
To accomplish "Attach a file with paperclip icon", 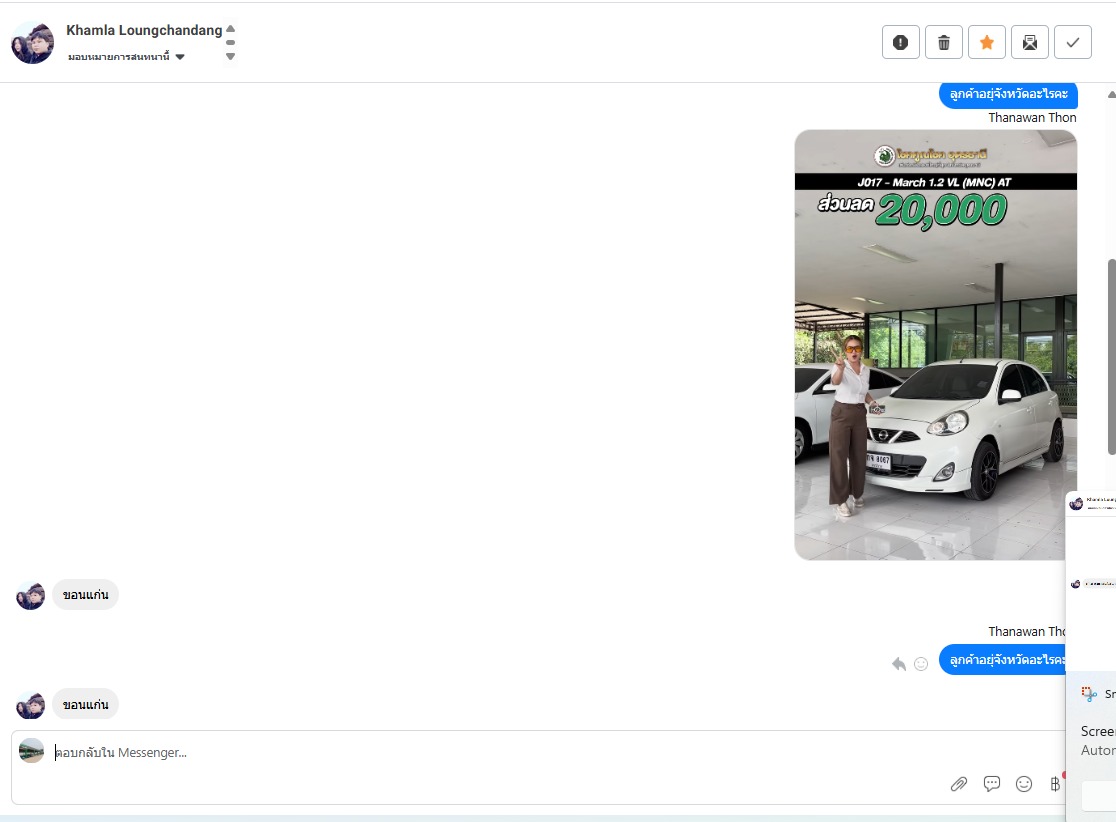I will 959,784.
